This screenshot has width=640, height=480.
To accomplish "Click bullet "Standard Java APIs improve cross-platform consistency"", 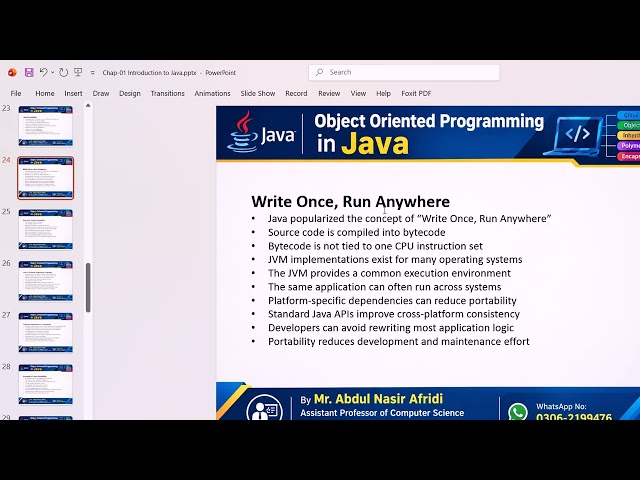I will coord(394,314).
